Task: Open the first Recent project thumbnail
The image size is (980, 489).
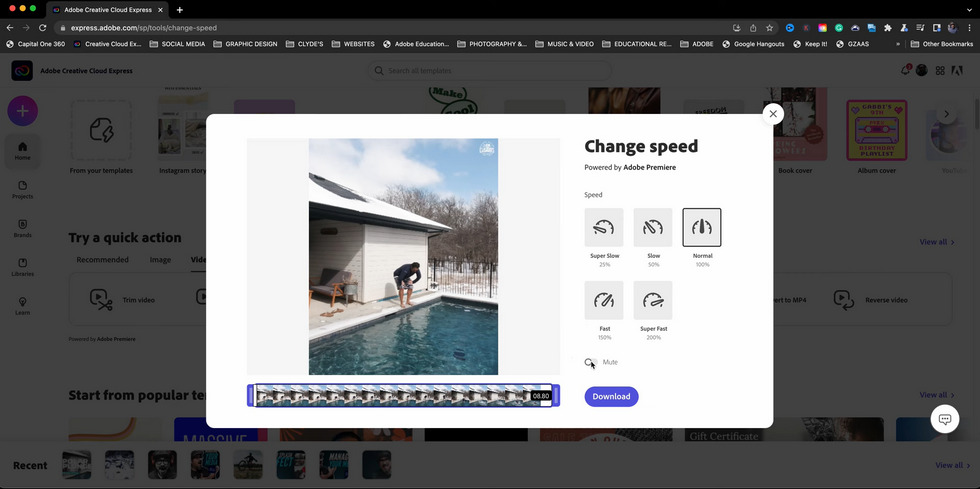Action: coord(76,465)
